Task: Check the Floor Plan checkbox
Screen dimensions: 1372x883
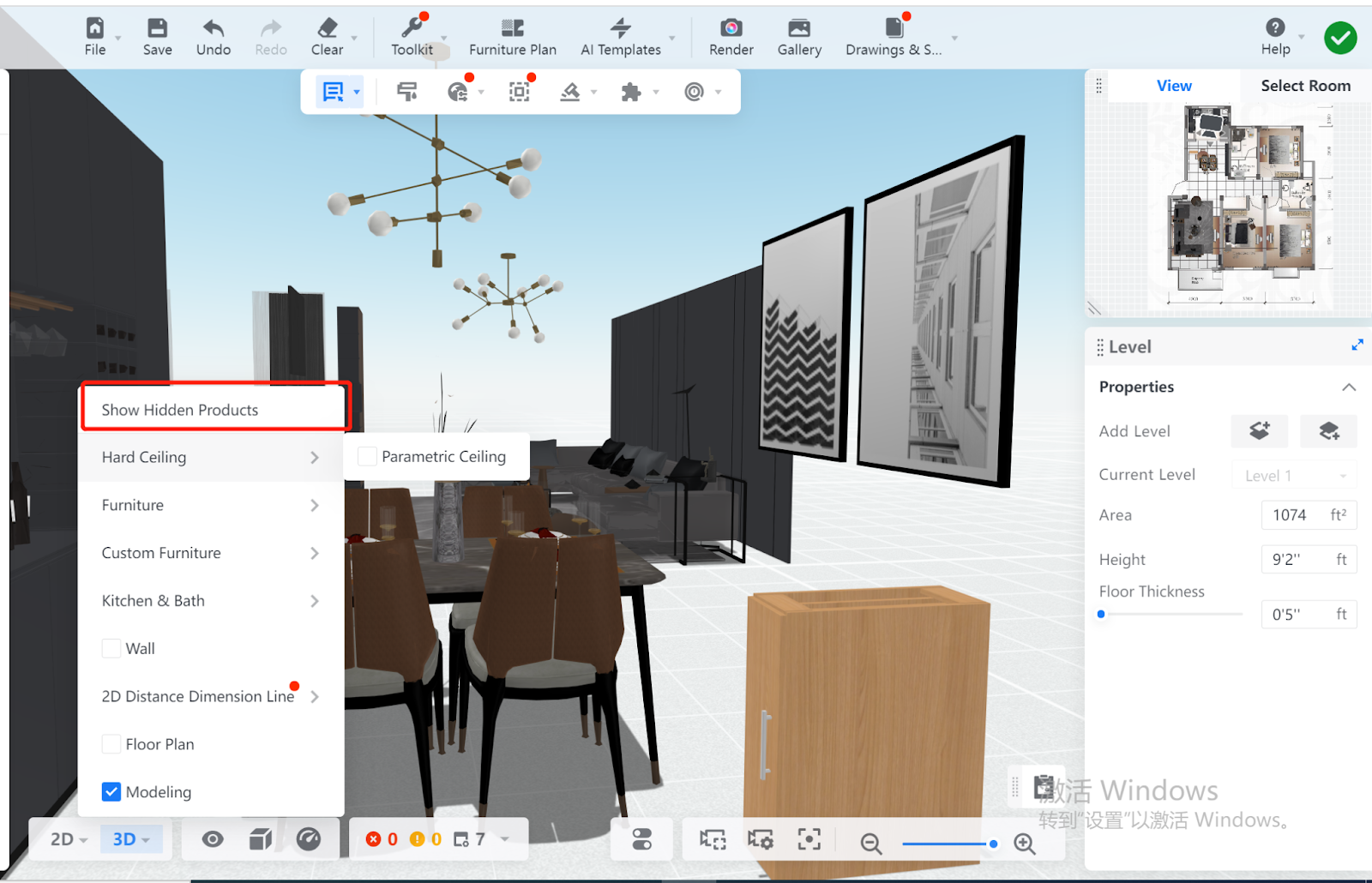Action: [111, 744]
